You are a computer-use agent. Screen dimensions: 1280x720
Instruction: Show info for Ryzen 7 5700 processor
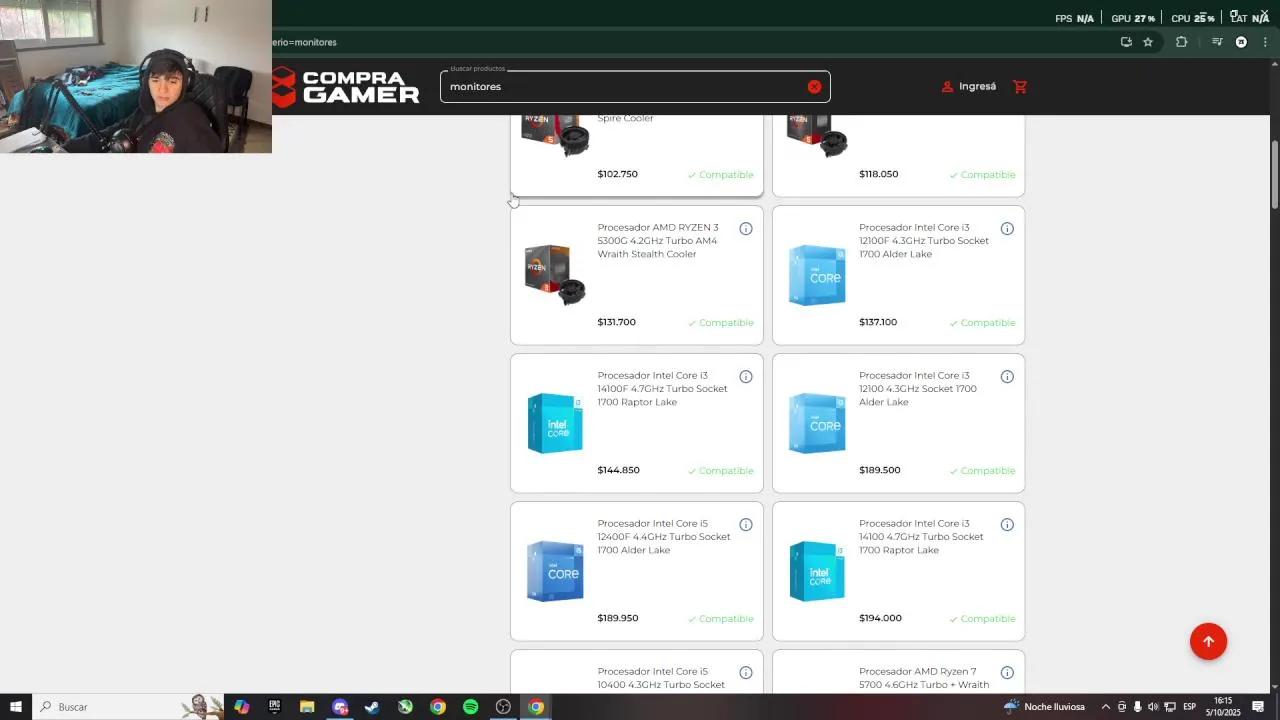[1007, 673]
